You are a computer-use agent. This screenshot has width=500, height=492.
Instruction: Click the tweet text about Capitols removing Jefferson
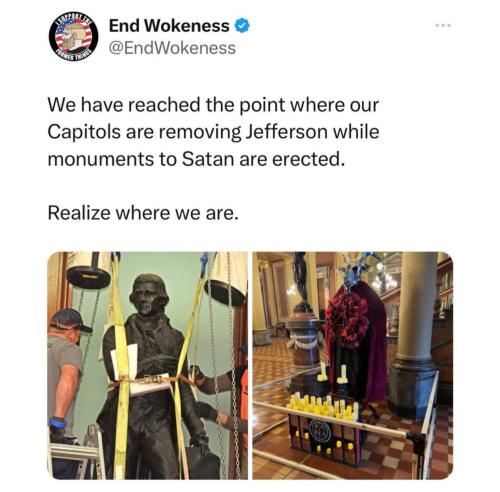coord(213,132)
